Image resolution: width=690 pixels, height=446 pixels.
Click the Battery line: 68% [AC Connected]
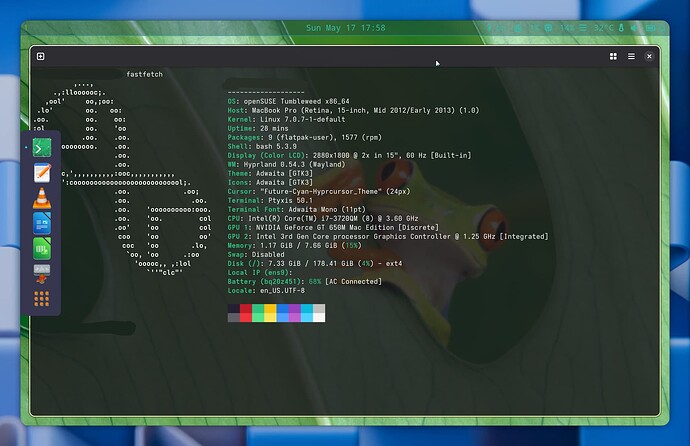pos(305,281)
